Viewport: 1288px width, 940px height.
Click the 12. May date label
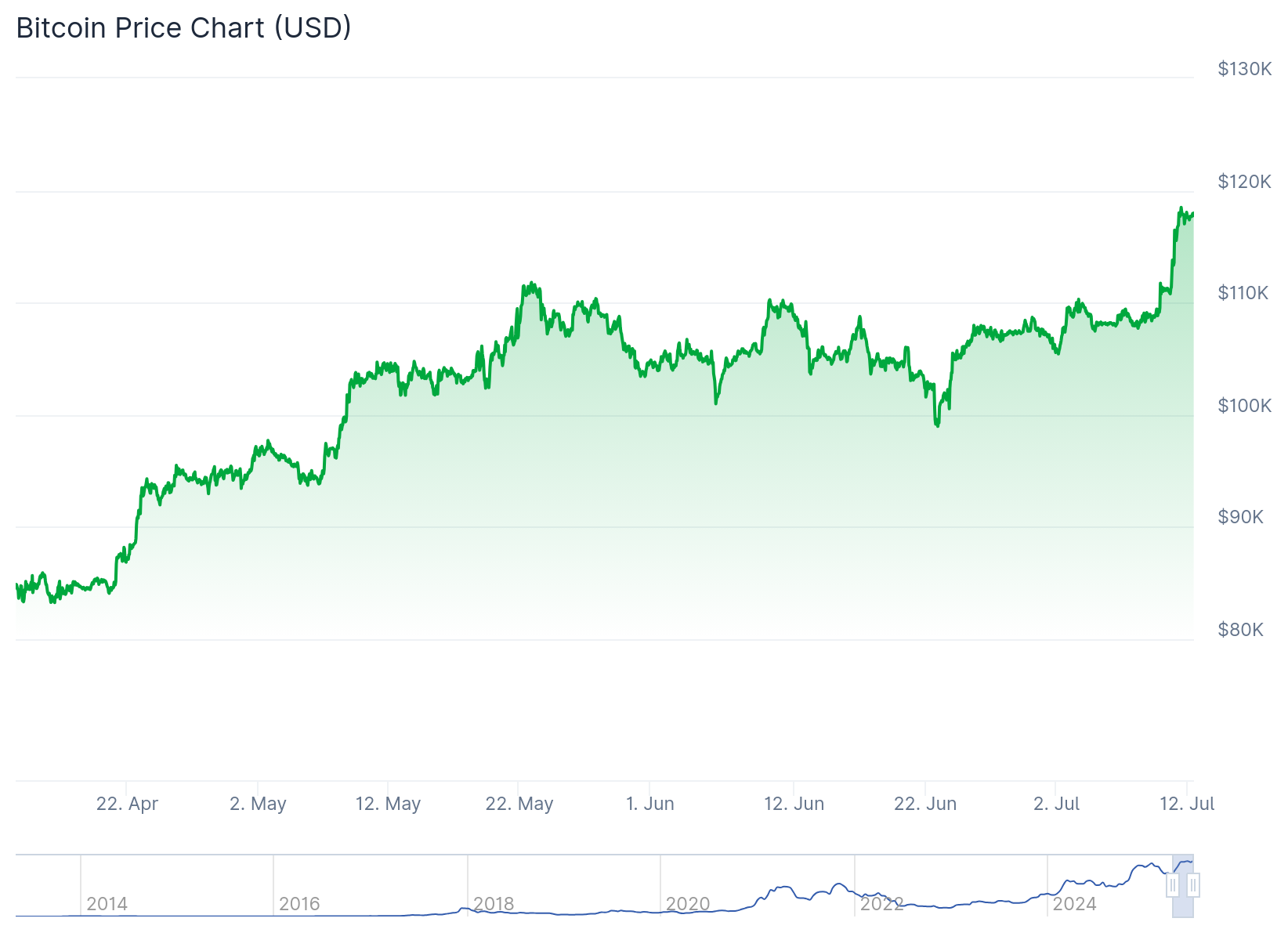point(388,804)
